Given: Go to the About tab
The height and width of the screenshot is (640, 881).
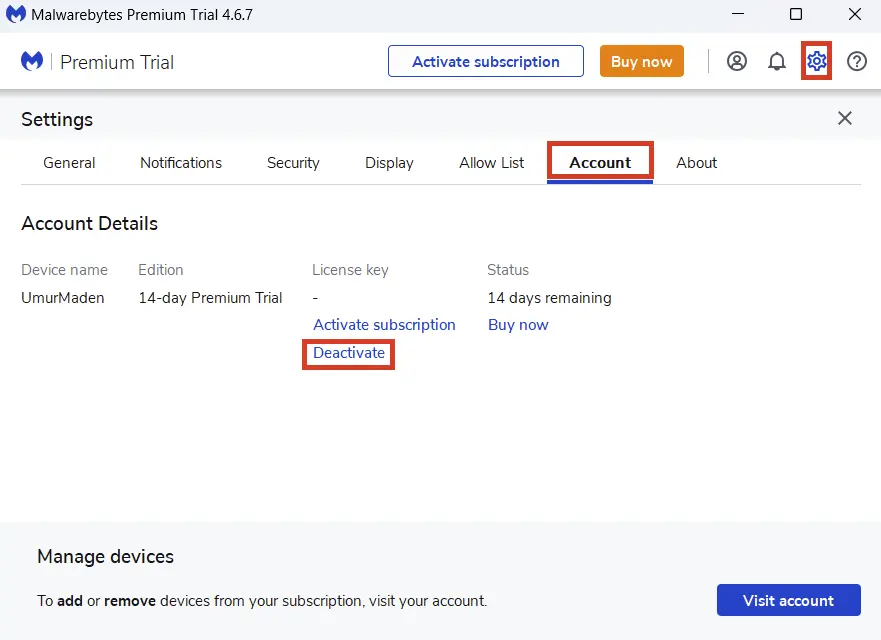Looking at the screenshot, I should coord(697,163).
